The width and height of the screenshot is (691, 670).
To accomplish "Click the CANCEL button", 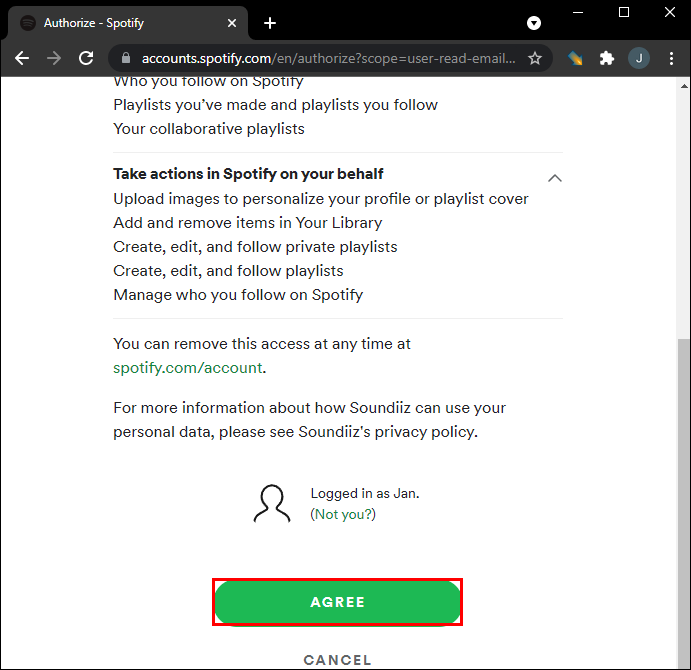I will coord(337,660).
